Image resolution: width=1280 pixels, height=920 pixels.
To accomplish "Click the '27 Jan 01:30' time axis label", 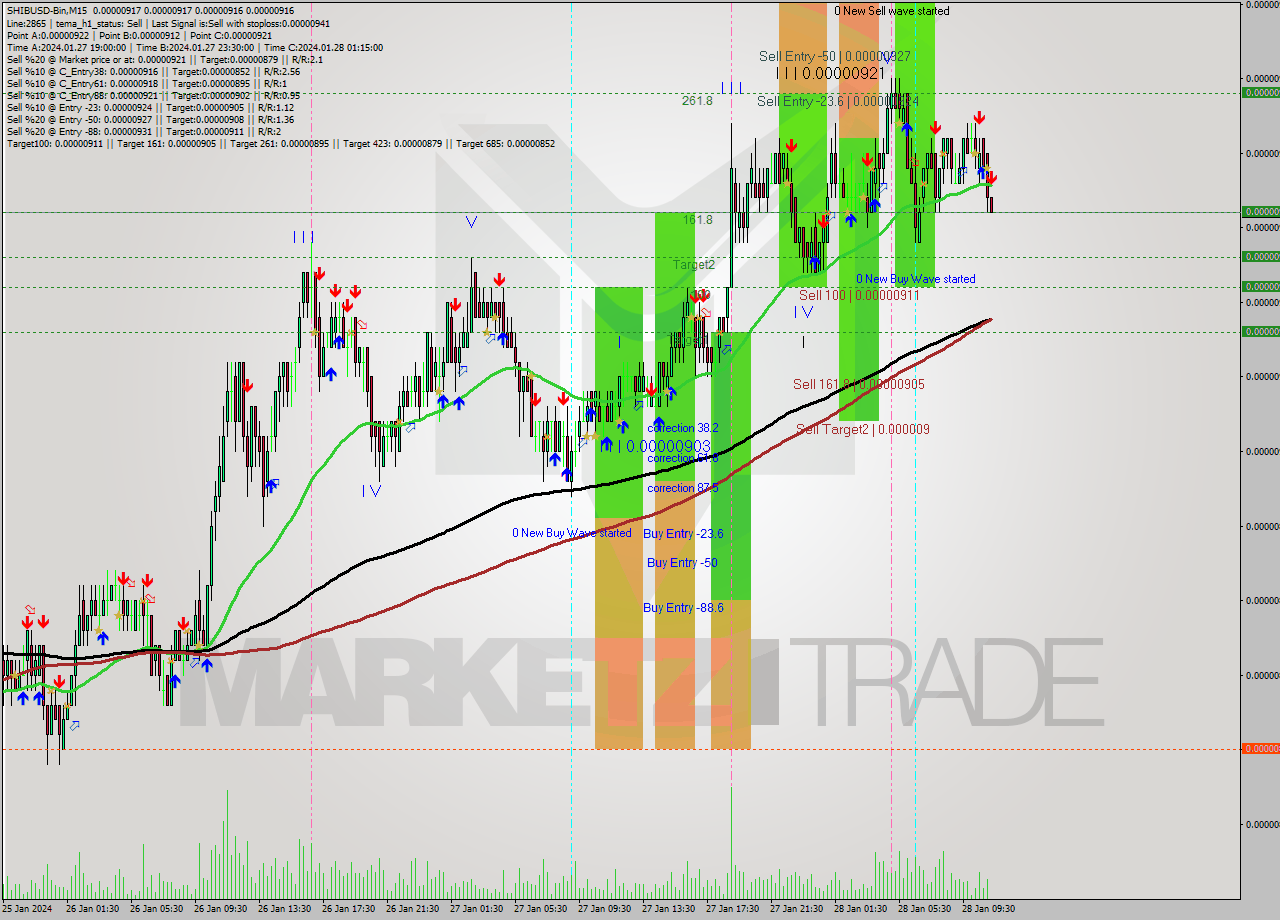I will pyautogui.click(x=476, y=909).
